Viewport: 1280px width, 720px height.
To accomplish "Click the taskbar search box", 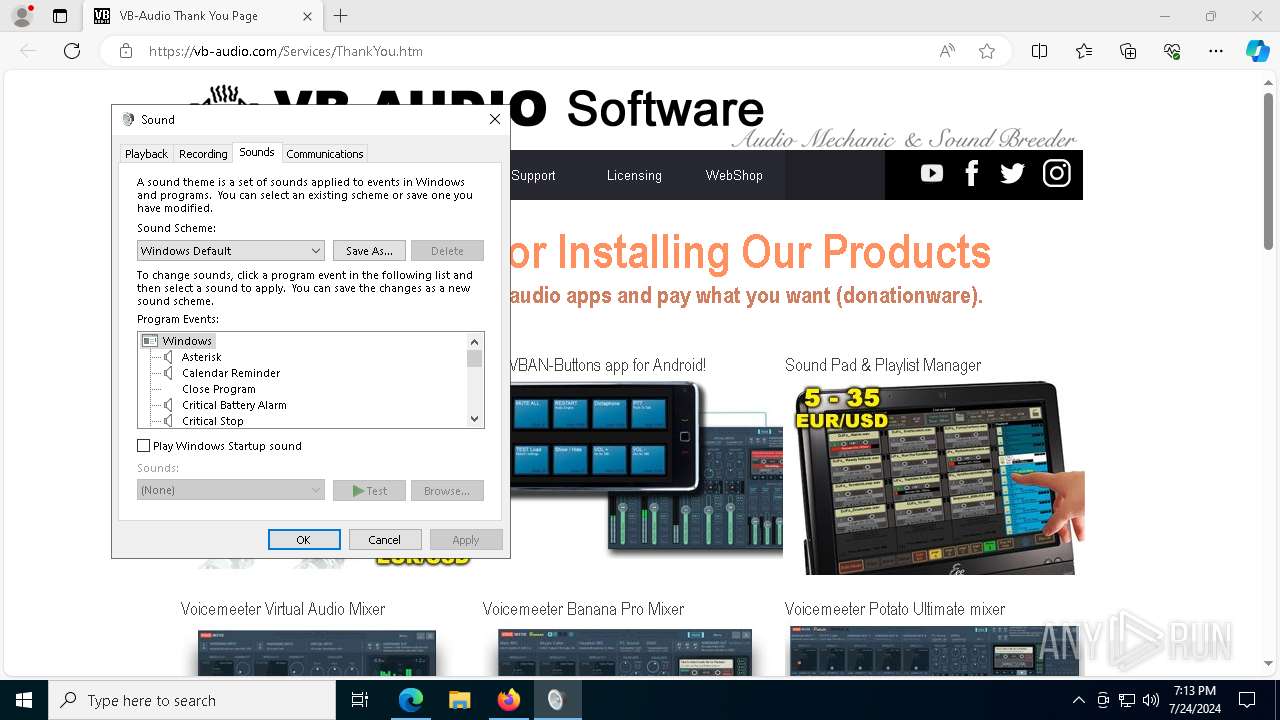I will point(192,700).
